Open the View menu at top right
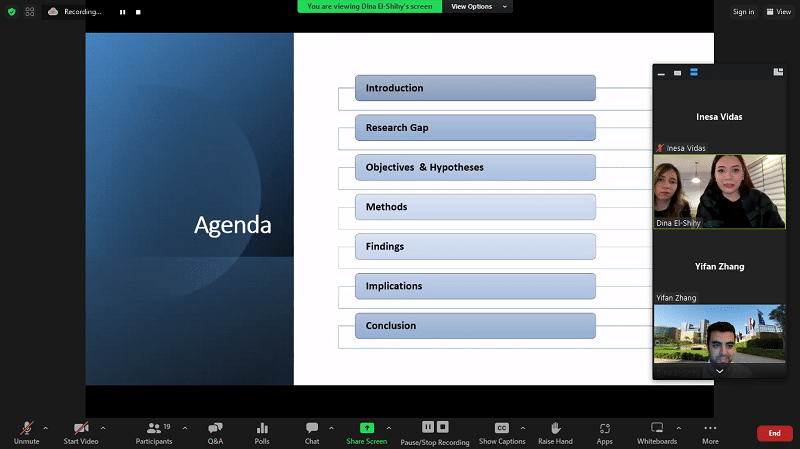Screen dimensions: 800x449 778,12
